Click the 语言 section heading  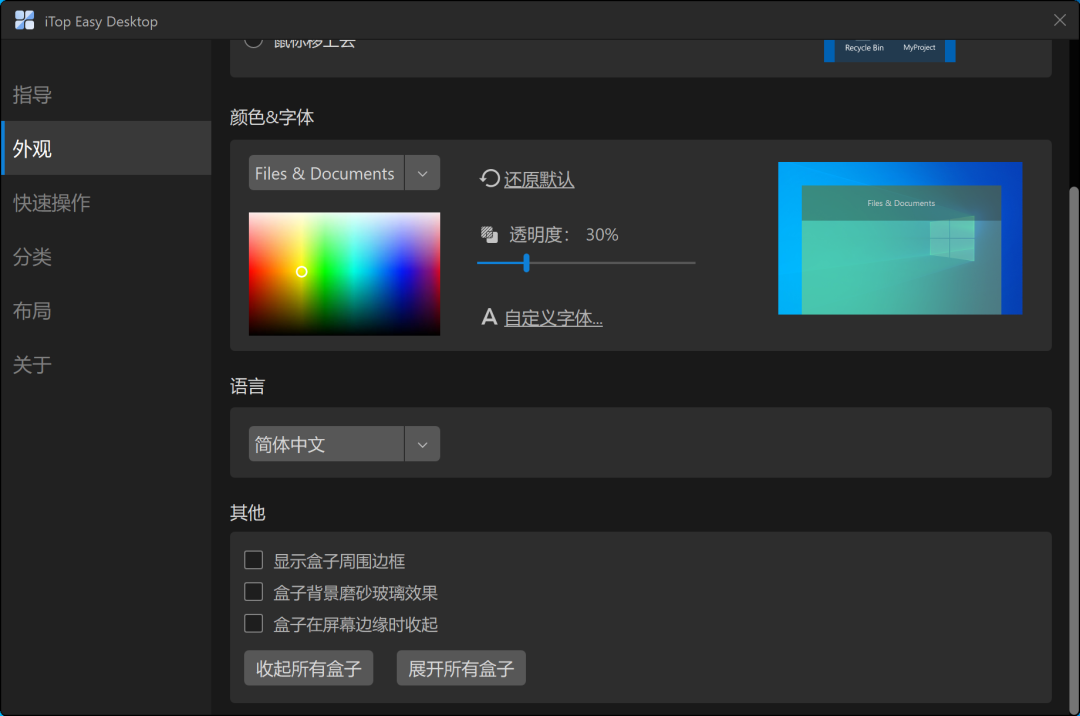[247, 386]
